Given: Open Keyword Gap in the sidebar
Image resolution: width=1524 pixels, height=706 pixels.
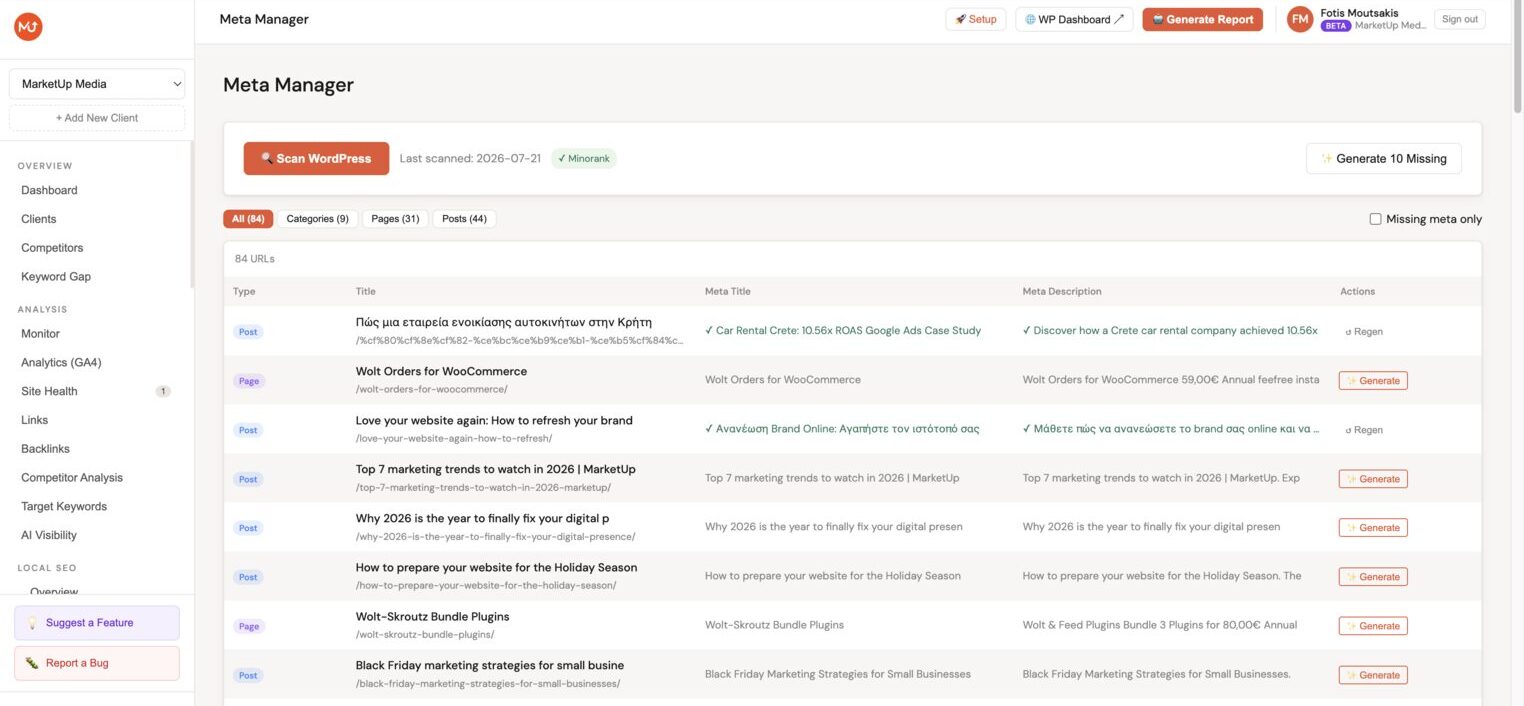Looking at the screenshot, I should (x=56, y=277).
